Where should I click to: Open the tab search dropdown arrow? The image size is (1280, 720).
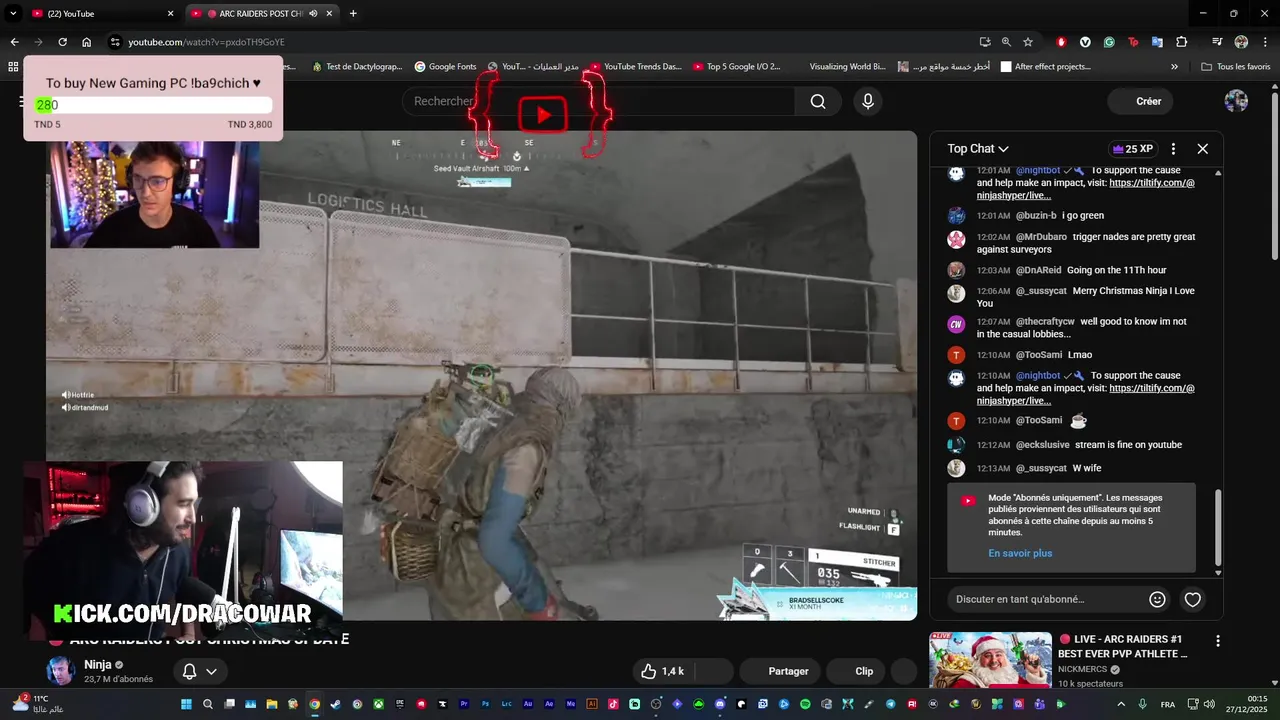(x=13, y=14)
